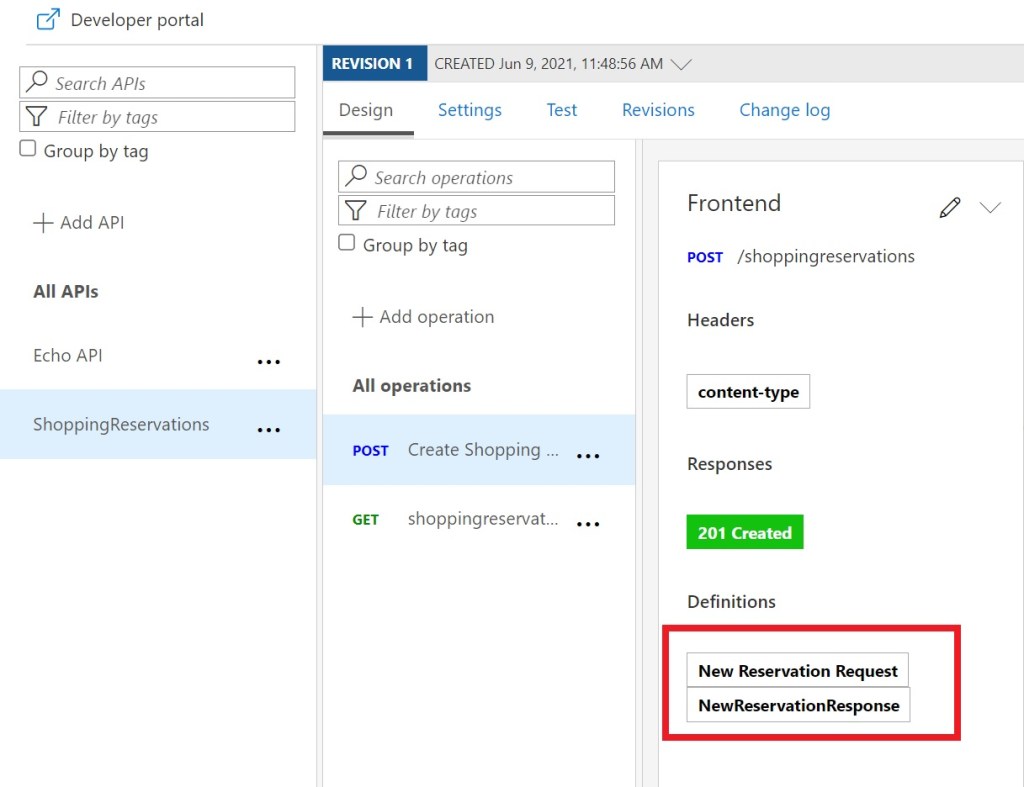Open the Echo API ellipsis menu
This screenshot has height=787, width=1024.
point(268,361)
